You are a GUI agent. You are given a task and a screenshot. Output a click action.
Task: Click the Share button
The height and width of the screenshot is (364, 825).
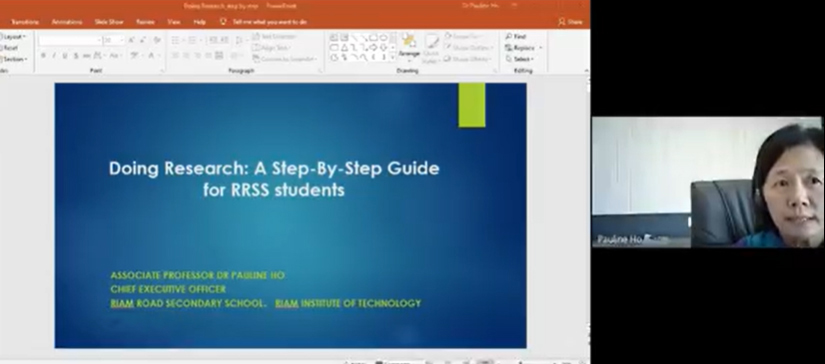tap(570, 22)
